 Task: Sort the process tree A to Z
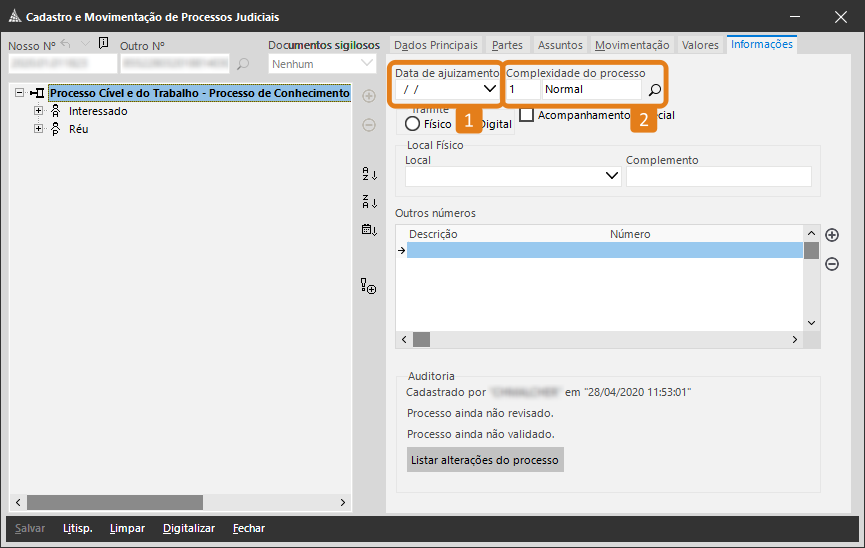point(369,174)
